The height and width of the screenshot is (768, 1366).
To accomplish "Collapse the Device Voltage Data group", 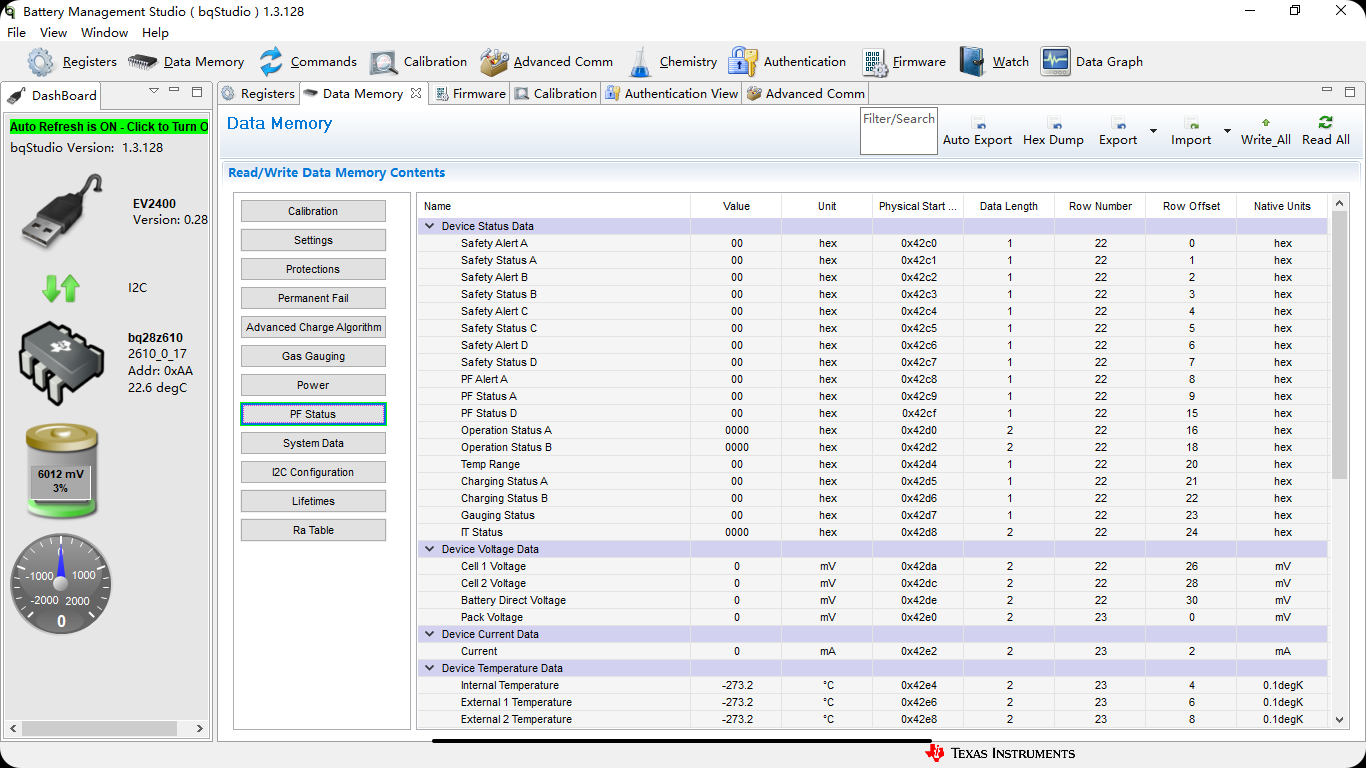I will (430, 550).
